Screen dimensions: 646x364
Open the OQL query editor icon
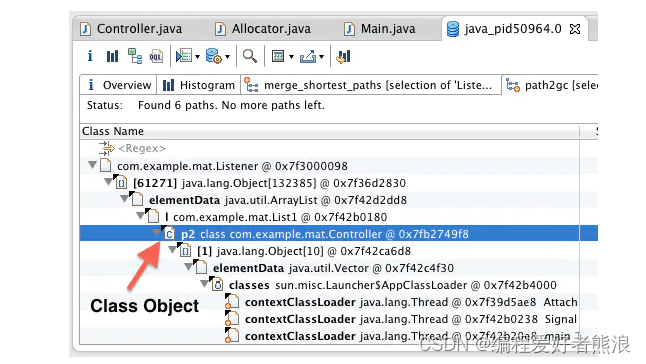[156, 56]
